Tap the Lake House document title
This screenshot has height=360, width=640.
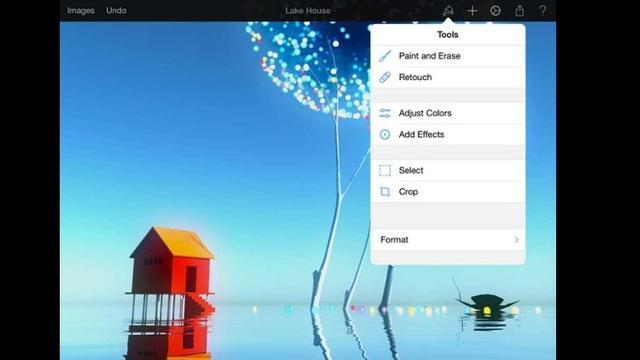(308, 11)
